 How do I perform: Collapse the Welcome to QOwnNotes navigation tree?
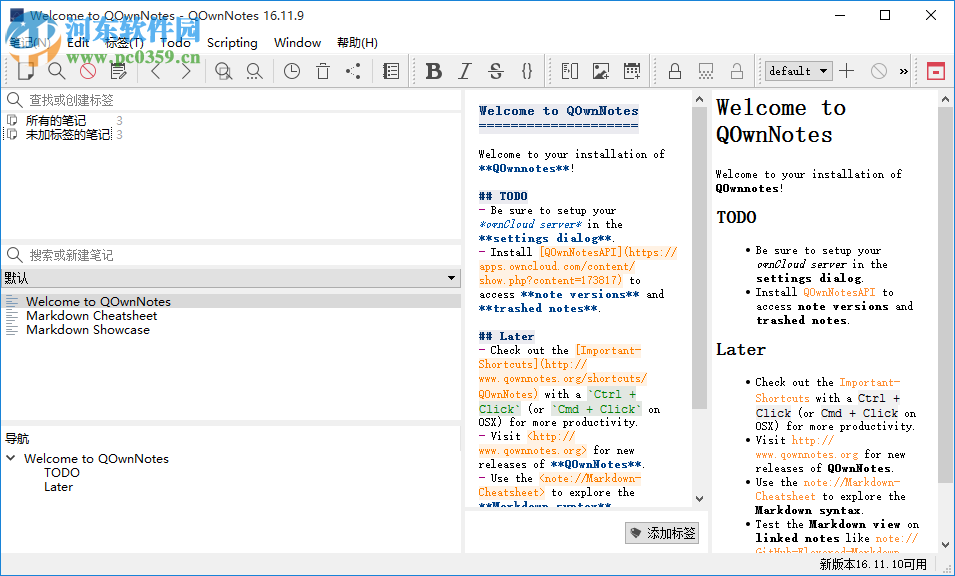point(11,459)
